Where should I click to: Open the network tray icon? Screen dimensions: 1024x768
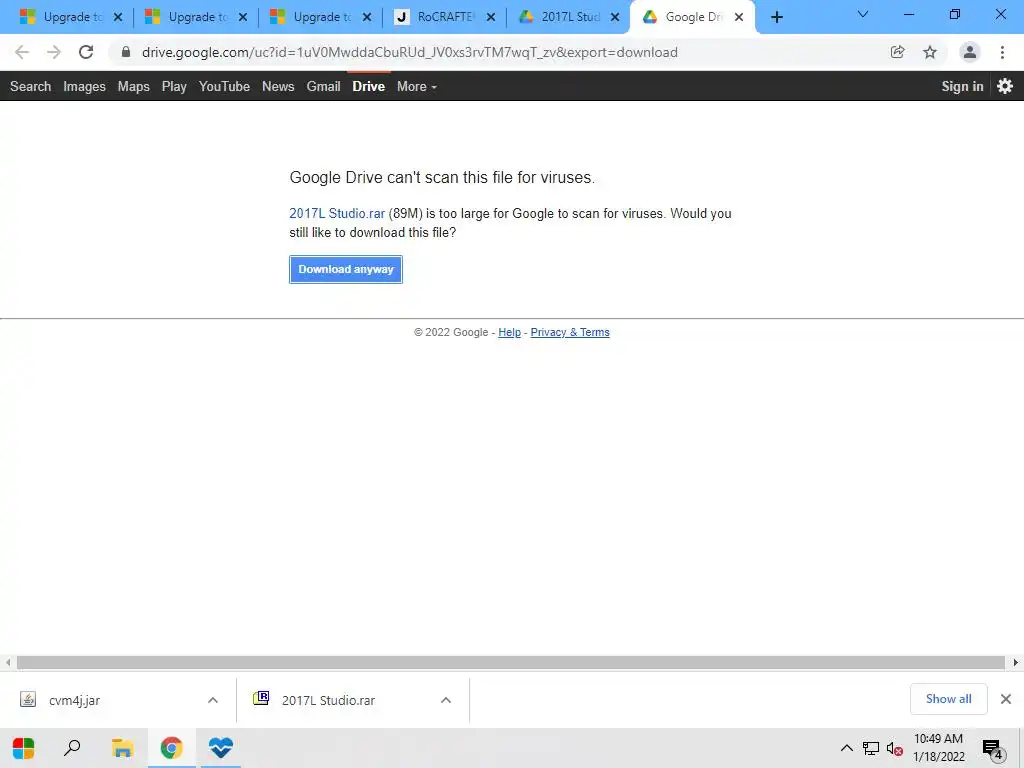pyautogui.click(x=871, y=748)
